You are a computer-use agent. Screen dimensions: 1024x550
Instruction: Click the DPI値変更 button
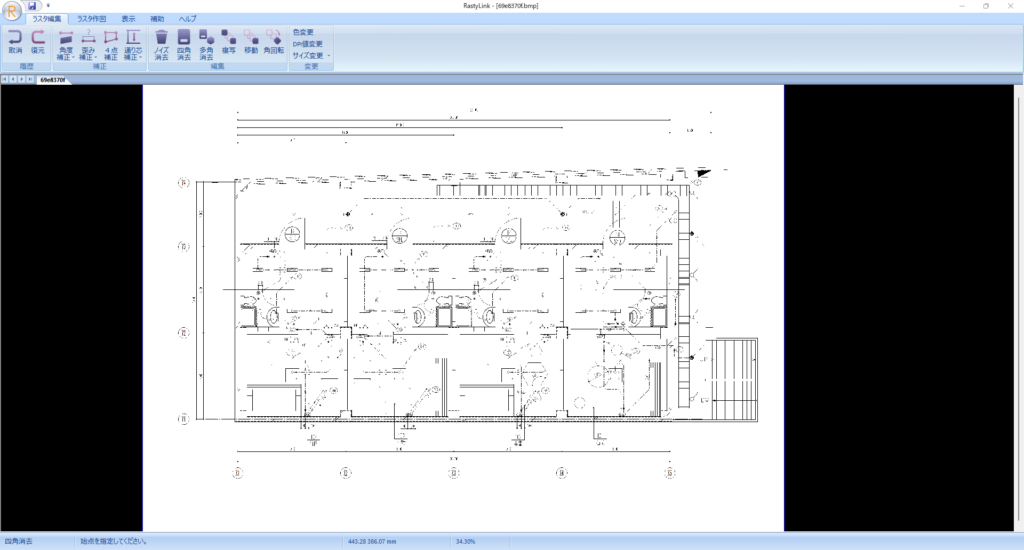[x=307, y=44]
